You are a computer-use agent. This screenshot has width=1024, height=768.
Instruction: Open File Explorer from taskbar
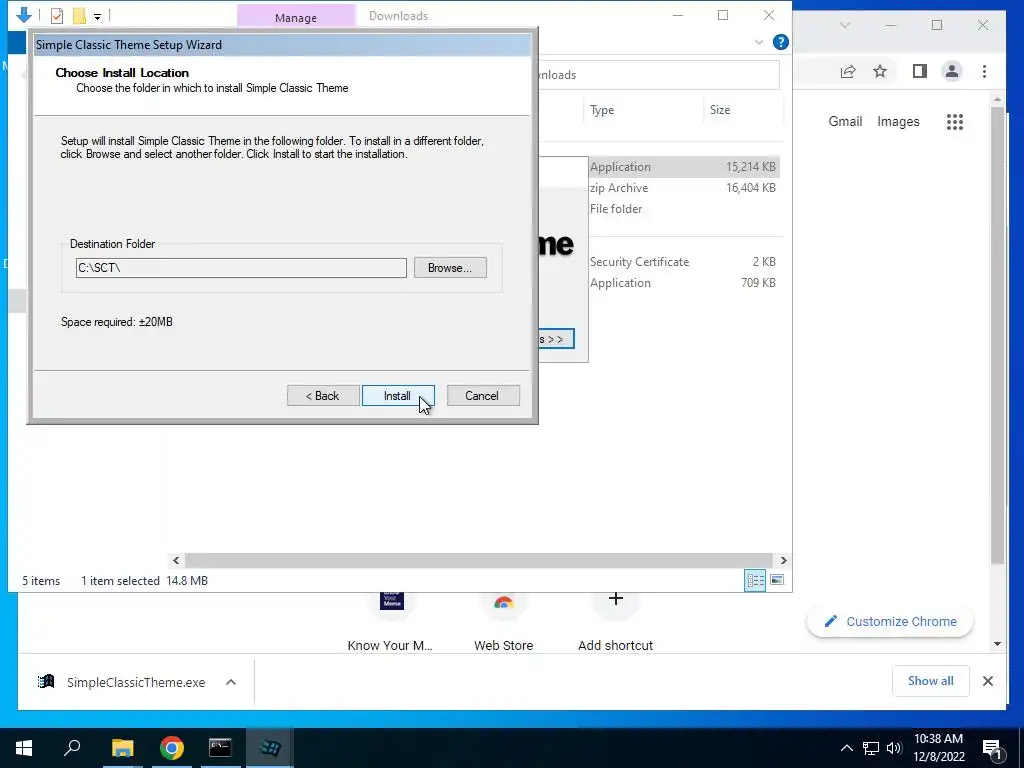pos(122,748)
